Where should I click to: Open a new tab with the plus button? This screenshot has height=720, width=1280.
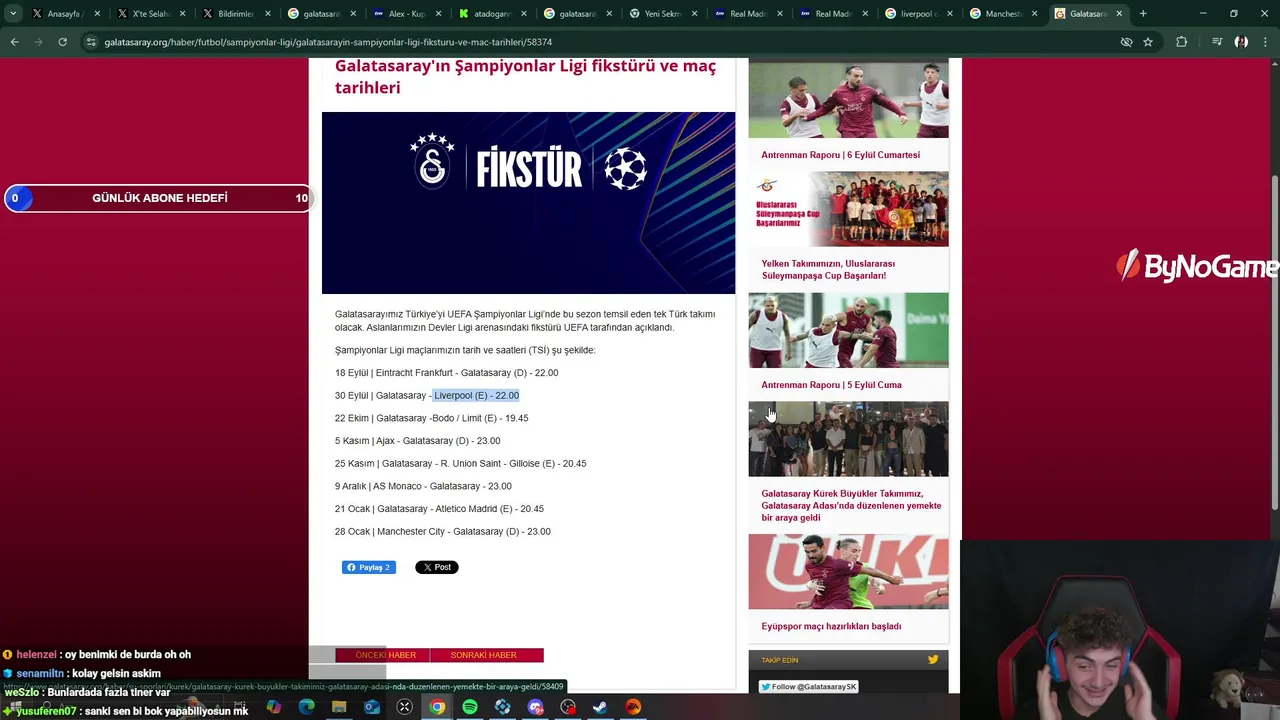[x=1143, y=14]
